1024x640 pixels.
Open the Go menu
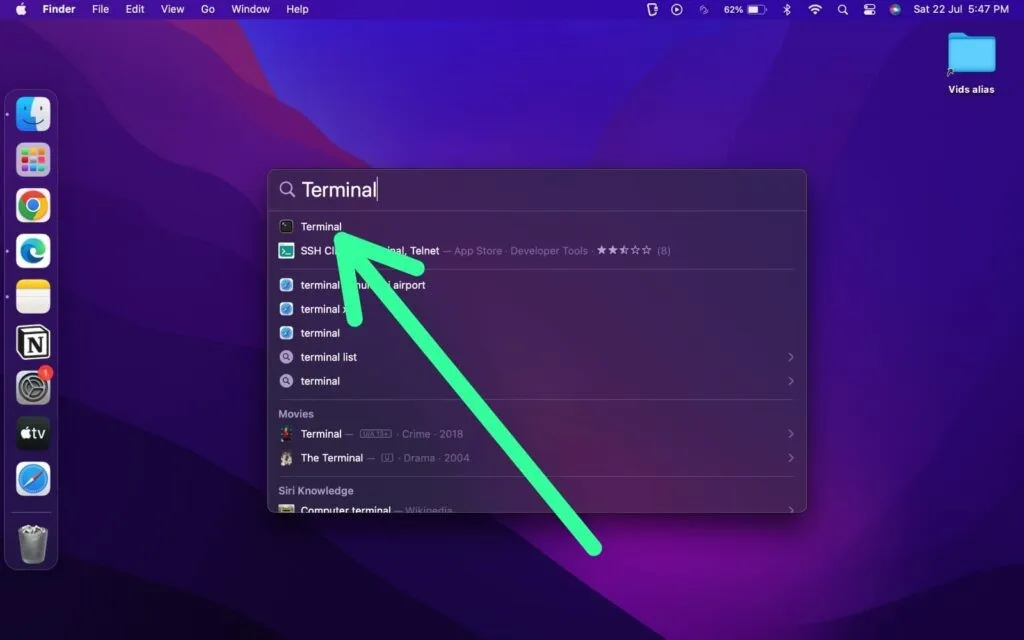208,9
